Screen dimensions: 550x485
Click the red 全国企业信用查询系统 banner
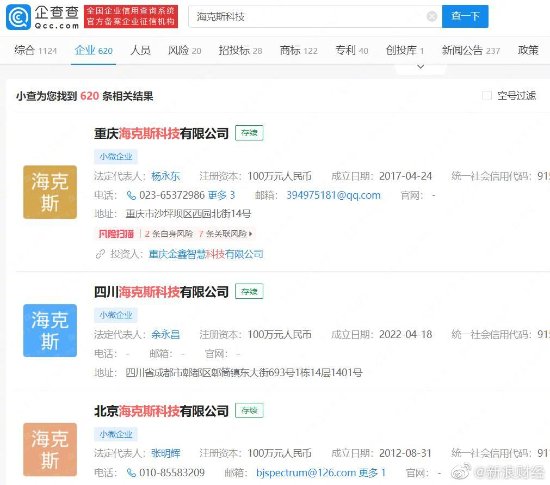tap(131, 16)
